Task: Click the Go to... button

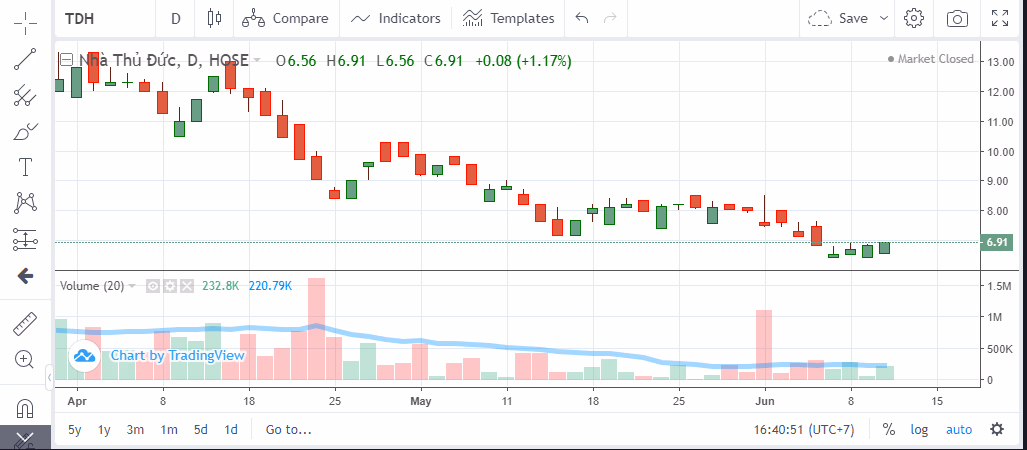Action: tap(288, 430)
